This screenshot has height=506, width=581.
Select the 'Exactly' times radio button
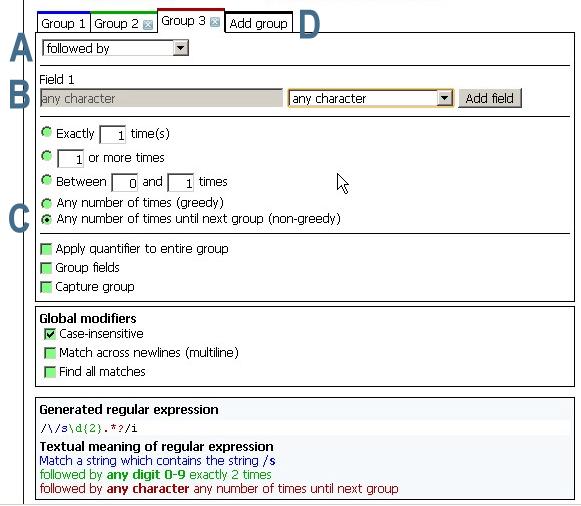(46, 132)
